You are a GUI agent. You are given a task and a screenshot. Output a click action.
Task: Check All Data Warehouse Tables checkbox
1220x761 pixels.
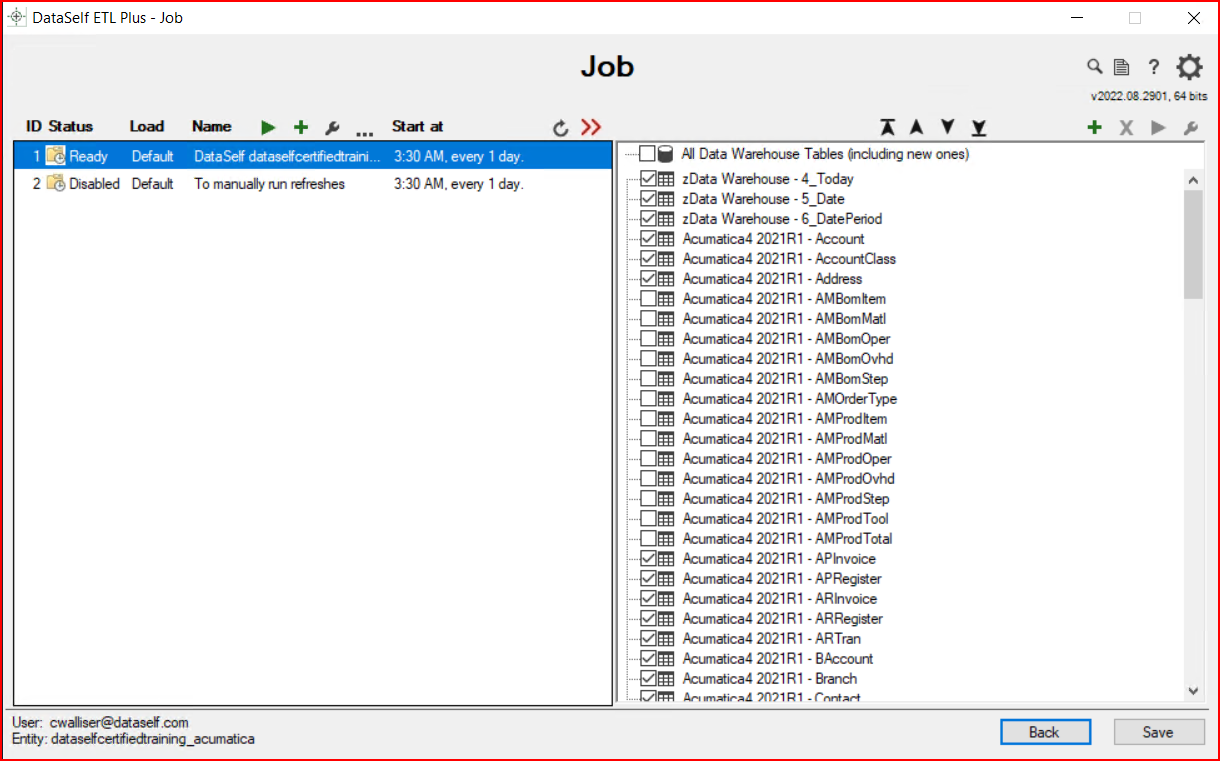(x=648, y=154)
